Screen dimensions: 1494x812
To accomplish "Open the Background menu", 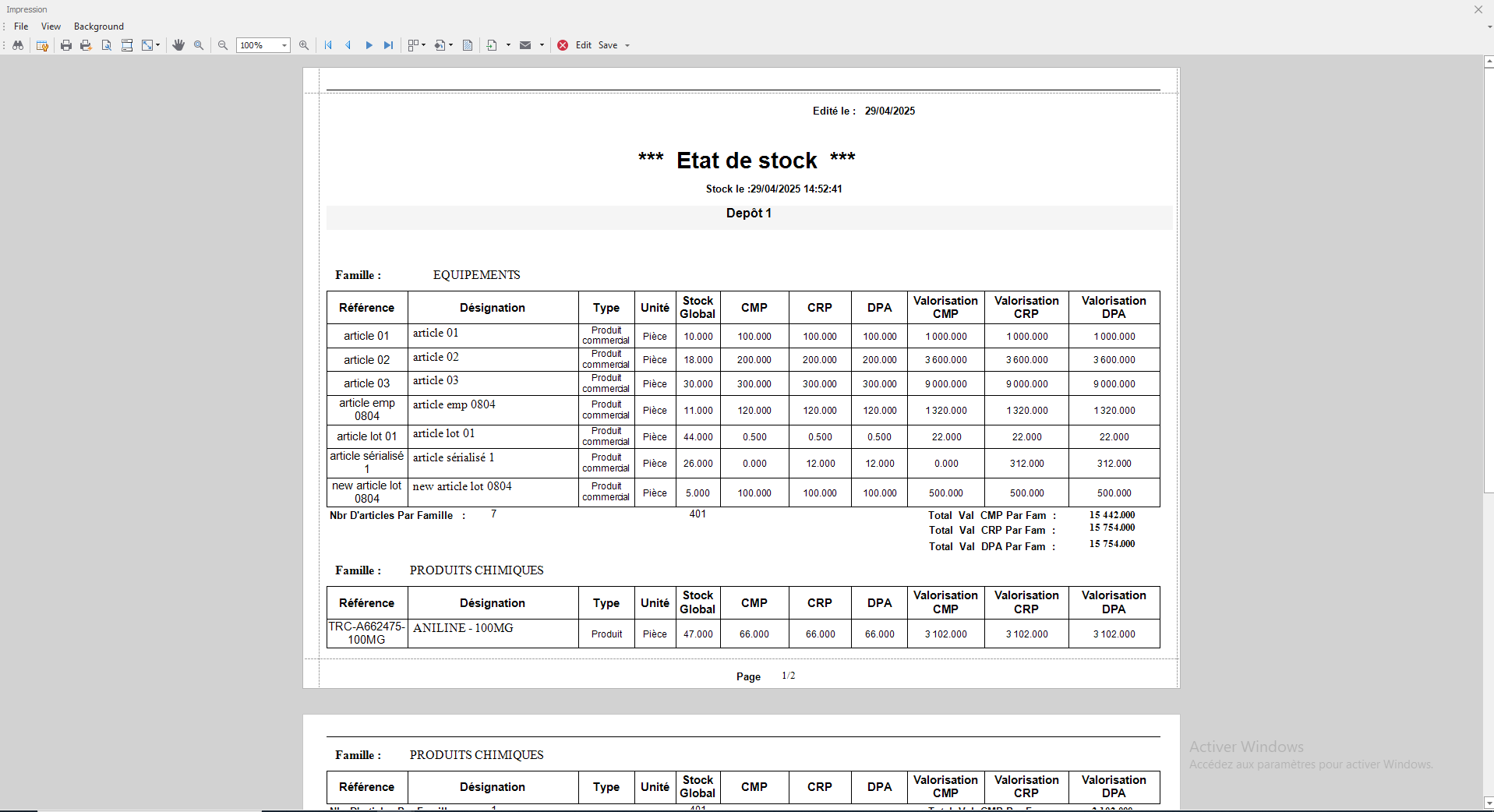I will [98, 26].
